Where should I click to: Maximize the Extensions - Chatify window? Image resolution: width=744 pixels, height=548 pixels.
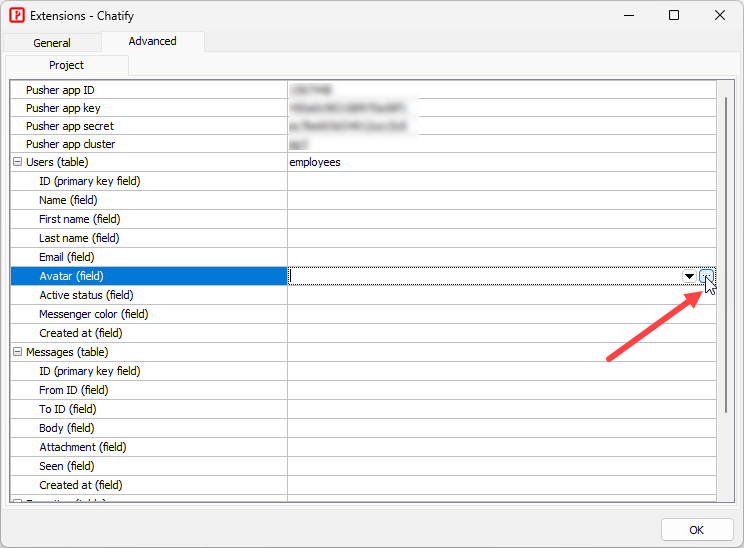click(x=674, y=15)
